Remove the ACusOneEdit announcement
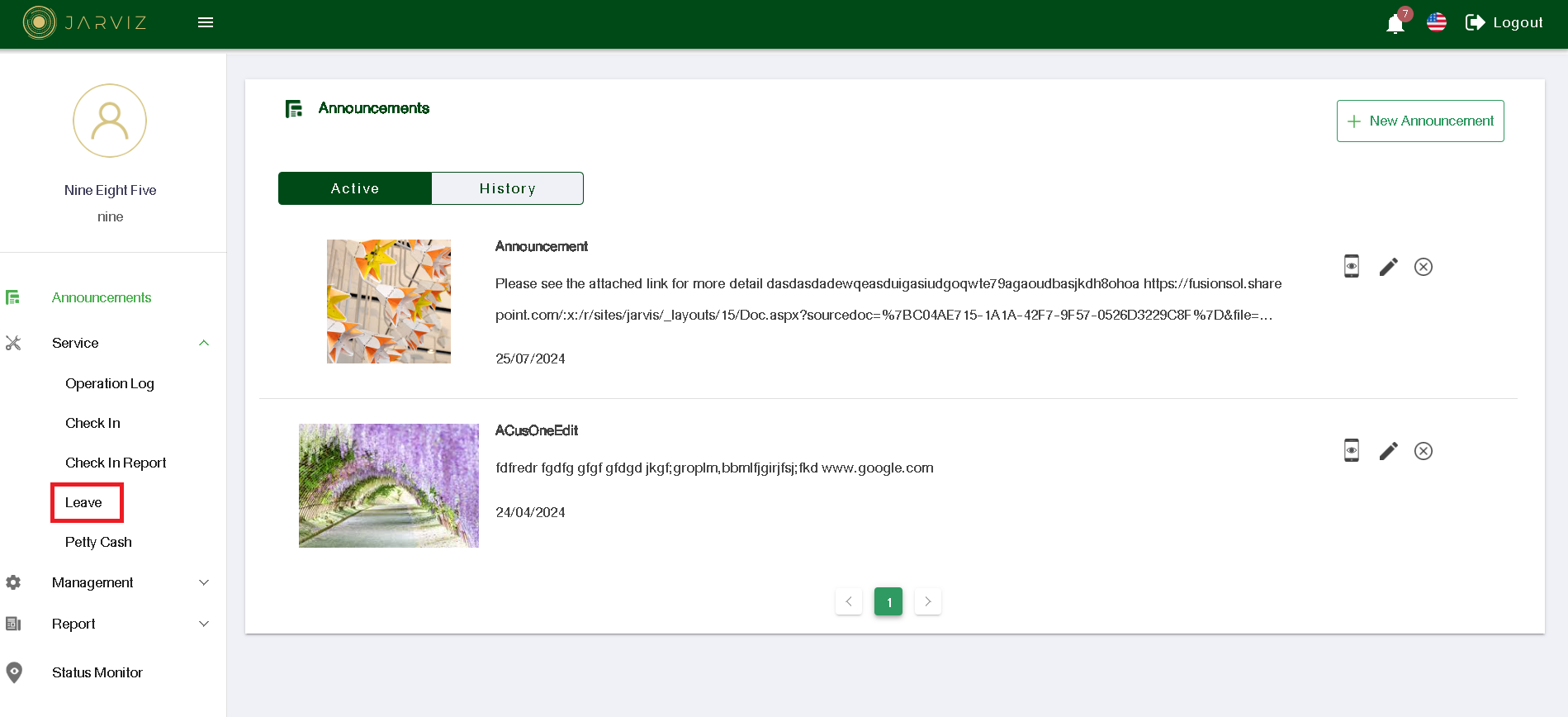 click(1423, 451)
